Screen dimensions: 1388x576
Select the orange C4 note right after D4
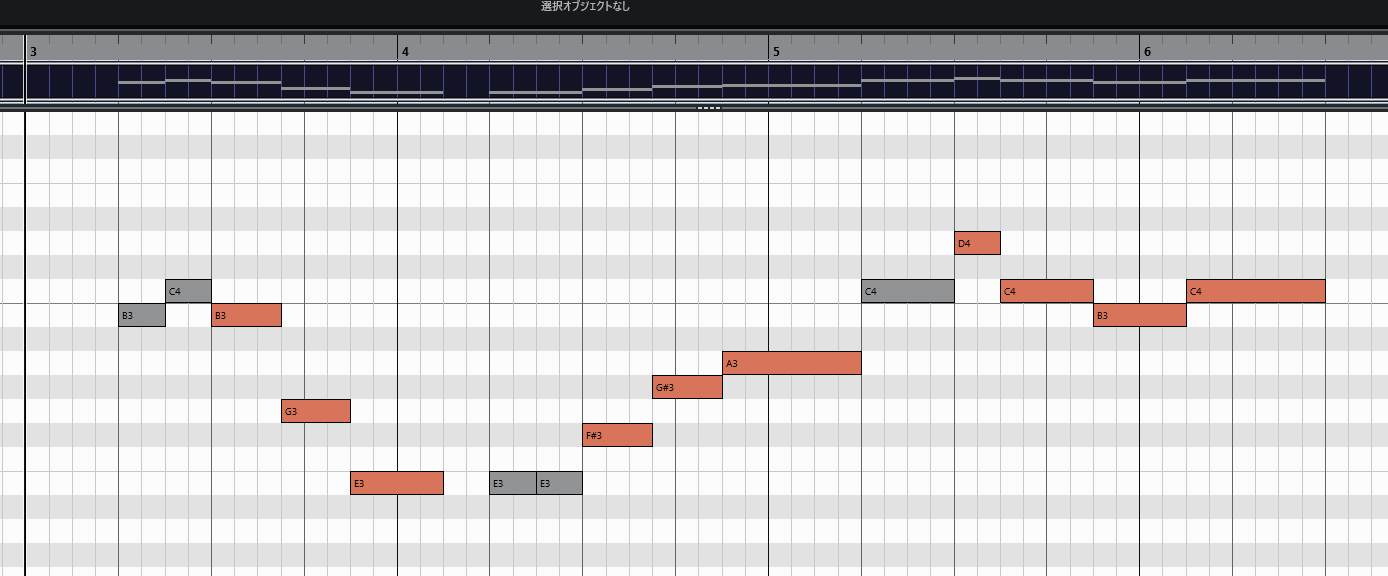coord(1046,291)
